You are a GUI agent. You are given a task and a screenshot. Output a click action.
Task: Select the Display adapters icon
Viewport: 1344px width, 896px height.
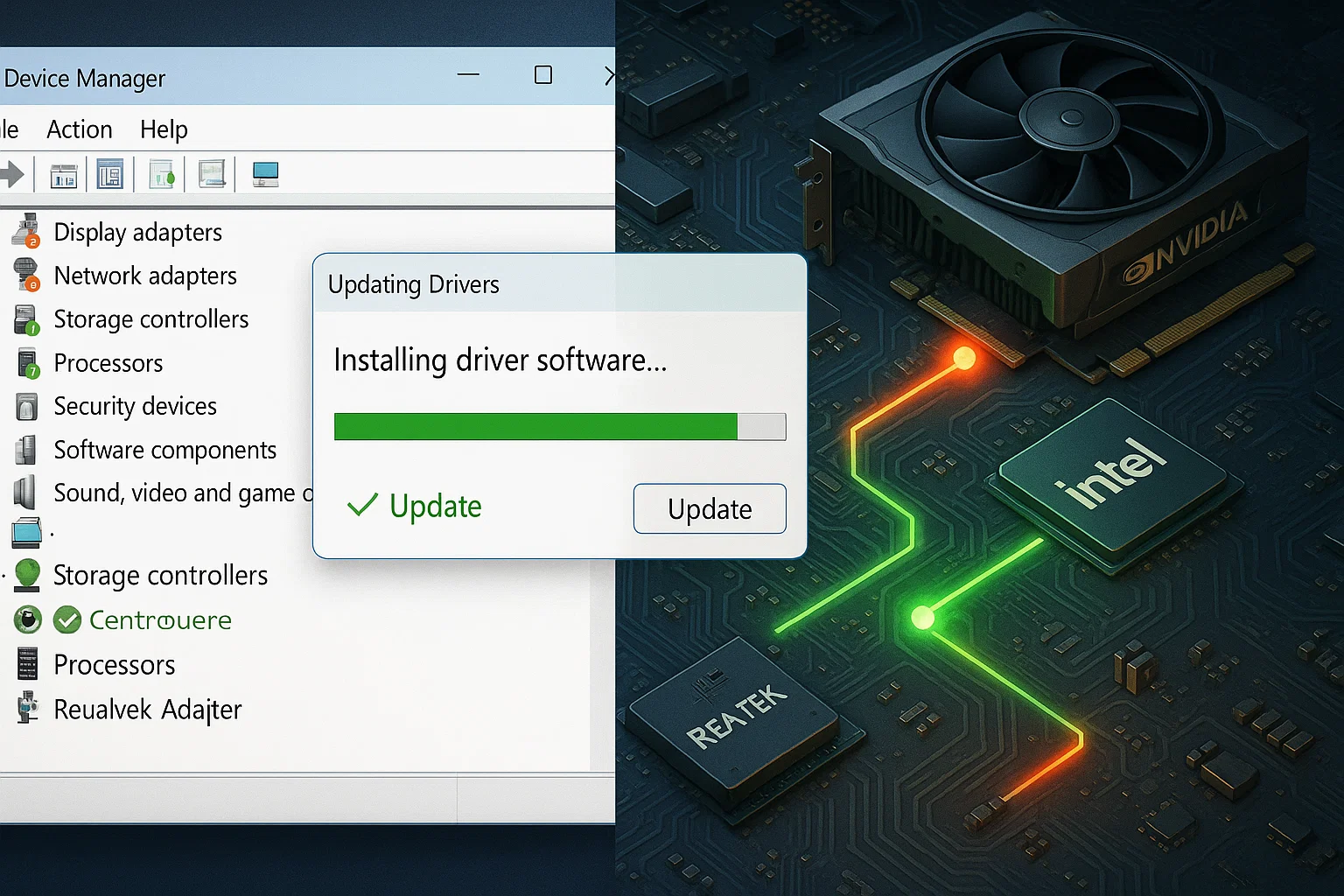pyautogui.click(x=25, y=232)
